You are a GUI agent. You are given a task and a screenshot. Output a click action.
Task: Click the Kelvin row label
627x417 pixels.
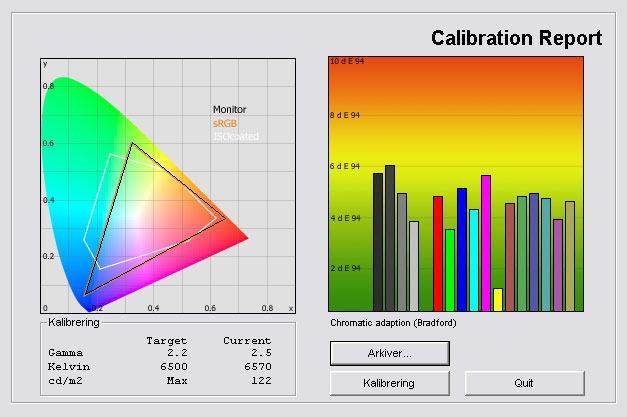[x=69, y=367]
